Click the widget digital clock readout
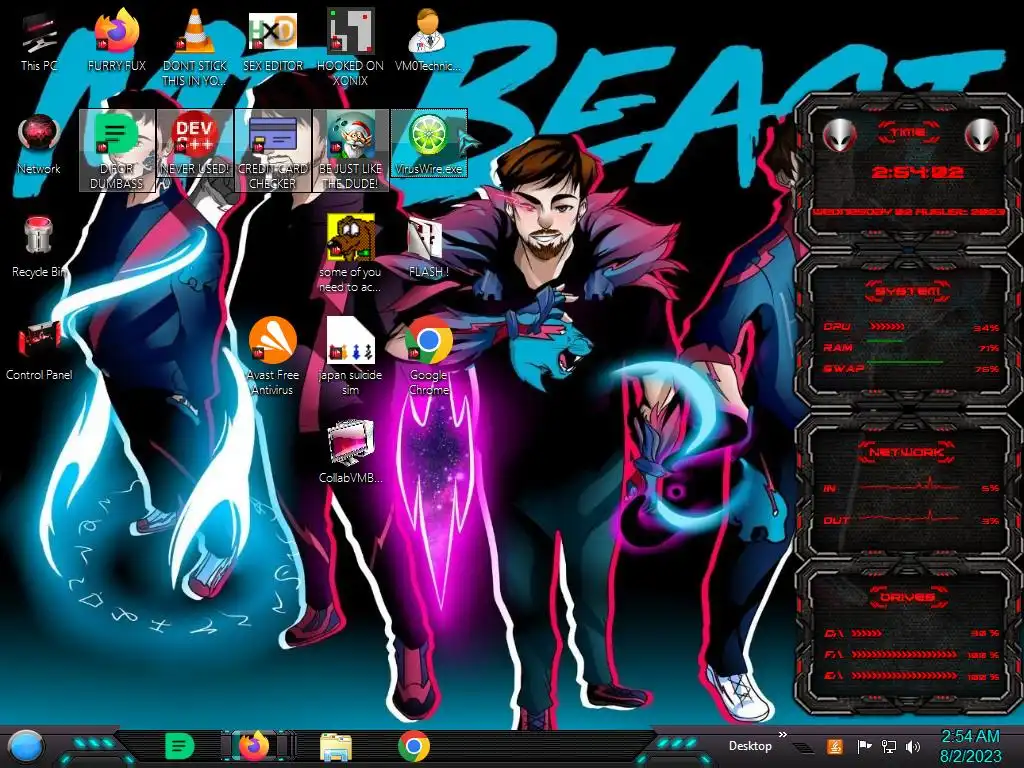The width and height of the screenshot is (1024, 768). click(917, 172)
